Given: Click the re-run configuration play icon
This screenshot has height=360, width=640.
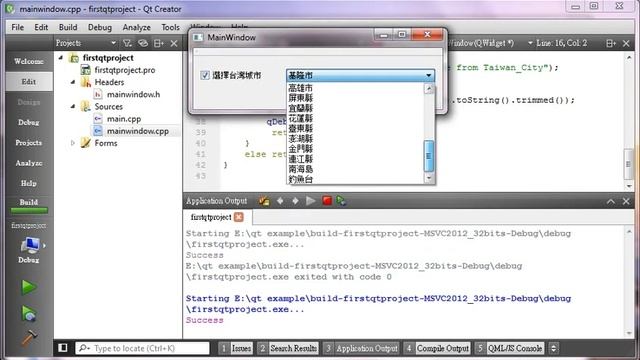Looking at the screenshot, I should [311, 201].
